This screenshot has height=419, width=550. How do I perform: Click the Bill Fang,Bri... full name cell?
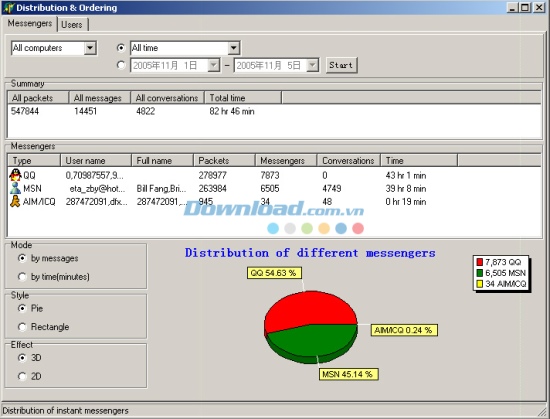[x=161, y=188]
